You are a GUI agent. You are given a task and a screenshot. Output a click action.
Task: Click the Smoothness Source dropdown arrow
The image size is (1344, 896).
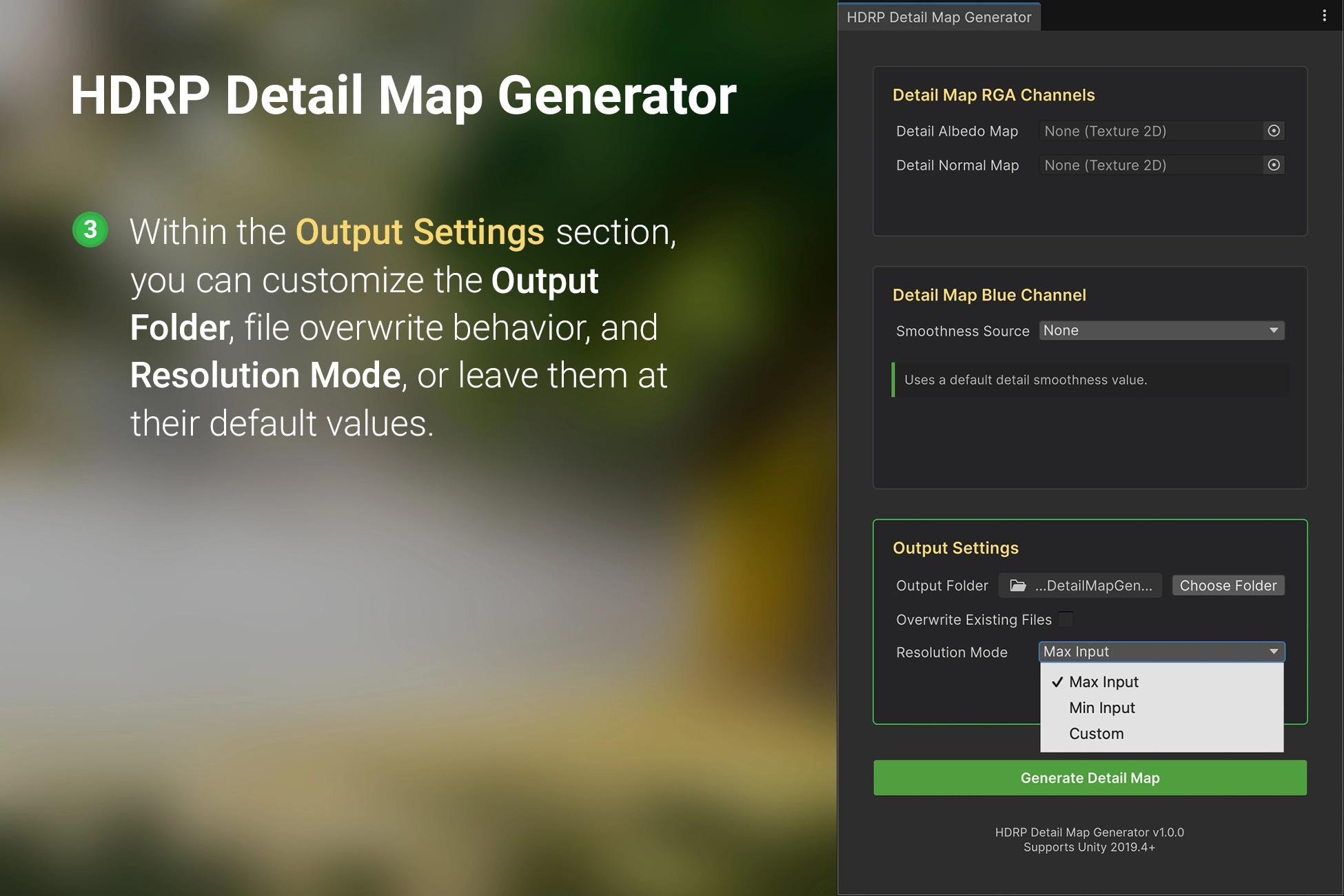pos(1274,331)
